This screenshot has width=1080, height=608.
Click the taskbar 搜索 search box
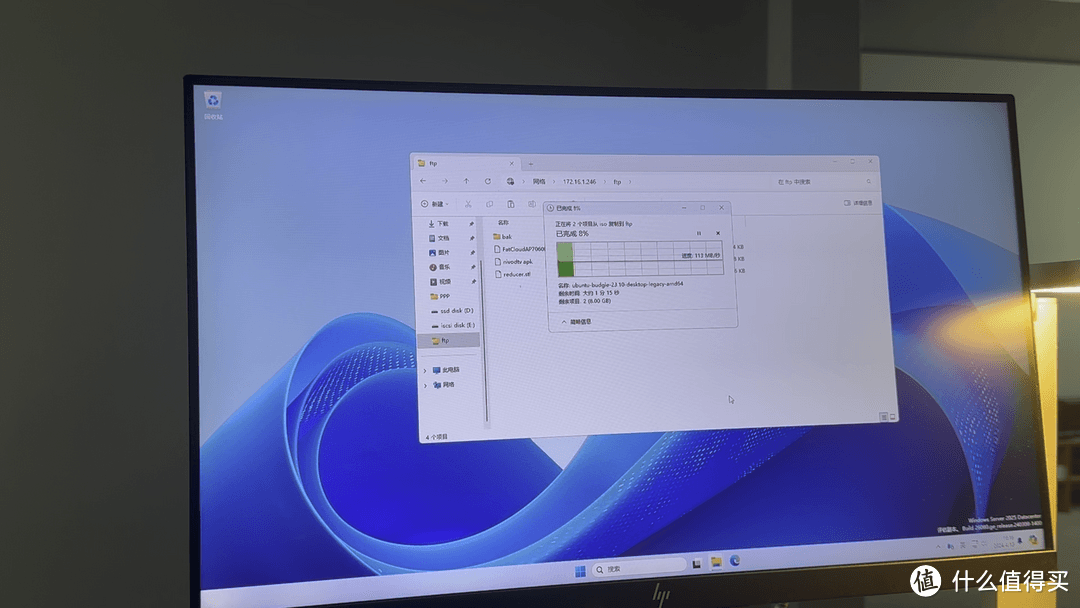click(x=638, y=567)
